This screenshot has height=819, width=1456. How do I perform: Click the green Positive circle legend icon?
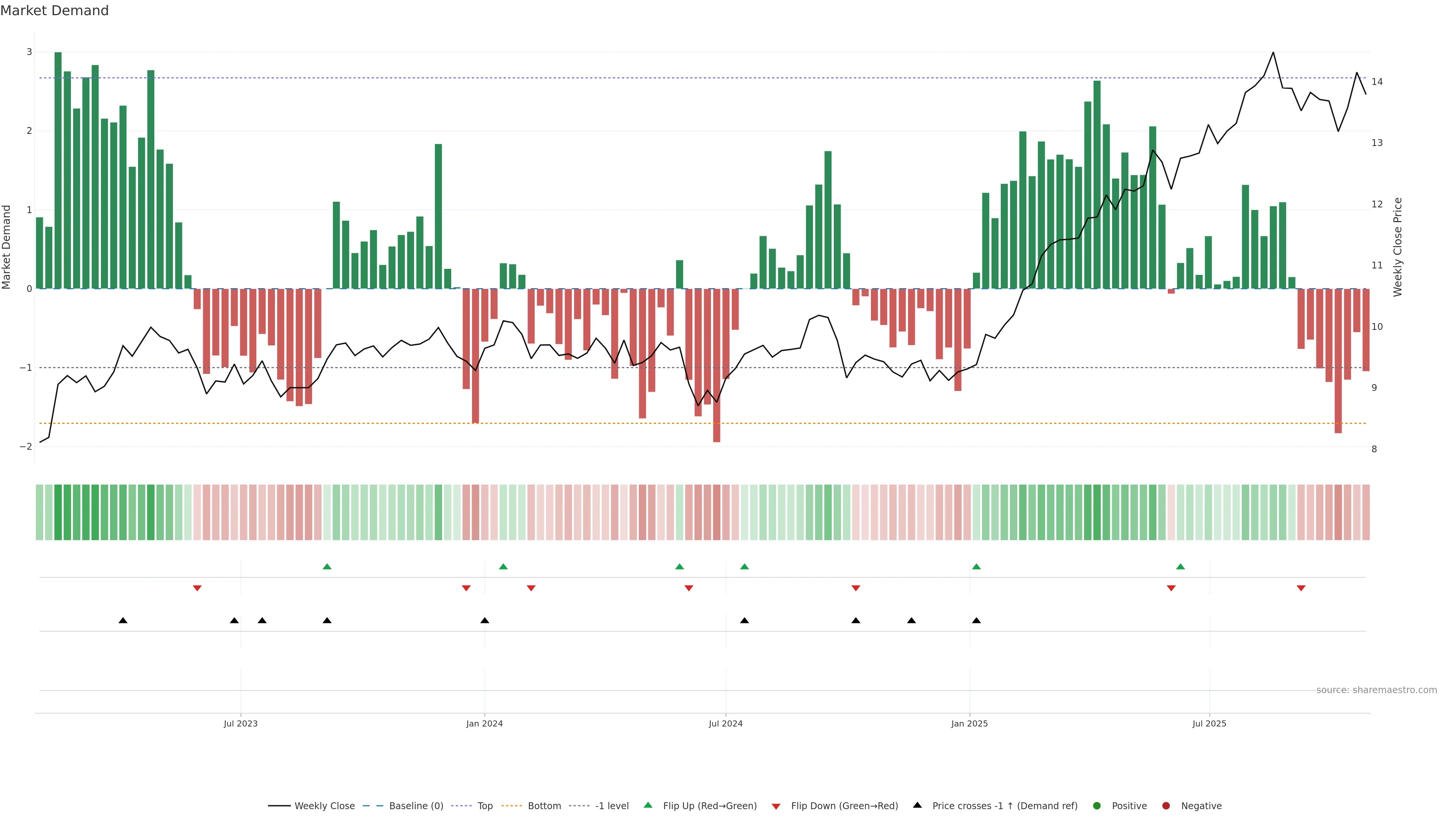(1097, 805)
